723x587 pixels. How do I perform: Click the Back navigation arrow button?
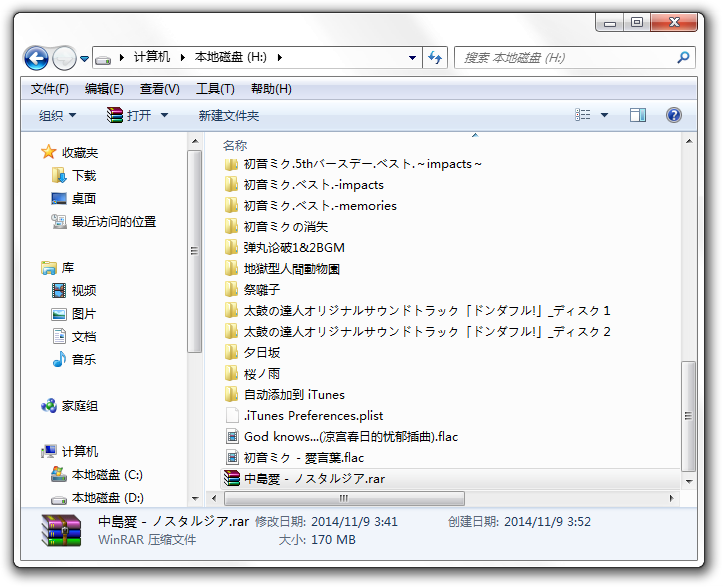tap(36, 58)
